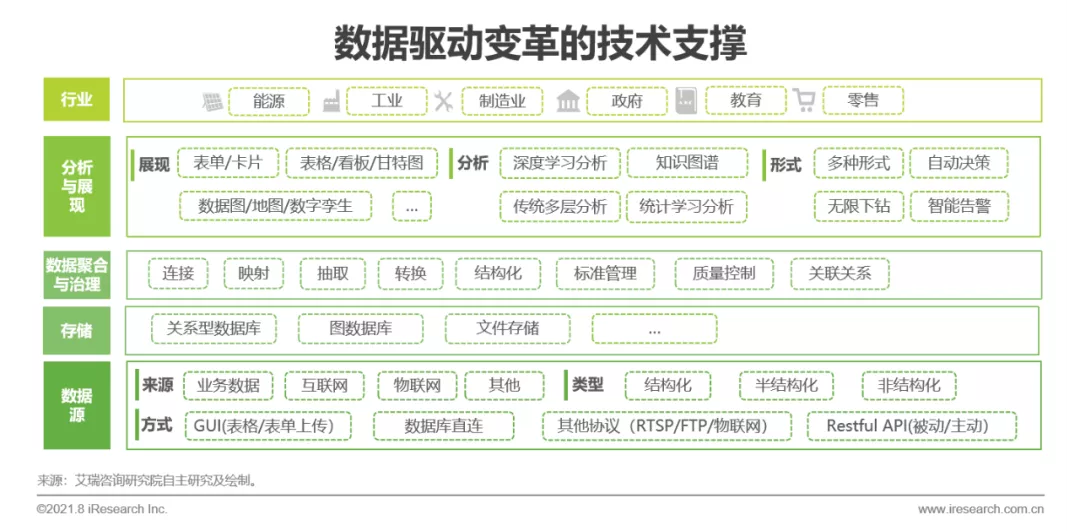The height and width of the screenshot is (531, 1080).
Task: Click the solar panel icon beside 能源
Action: click(x=212, y=102)
